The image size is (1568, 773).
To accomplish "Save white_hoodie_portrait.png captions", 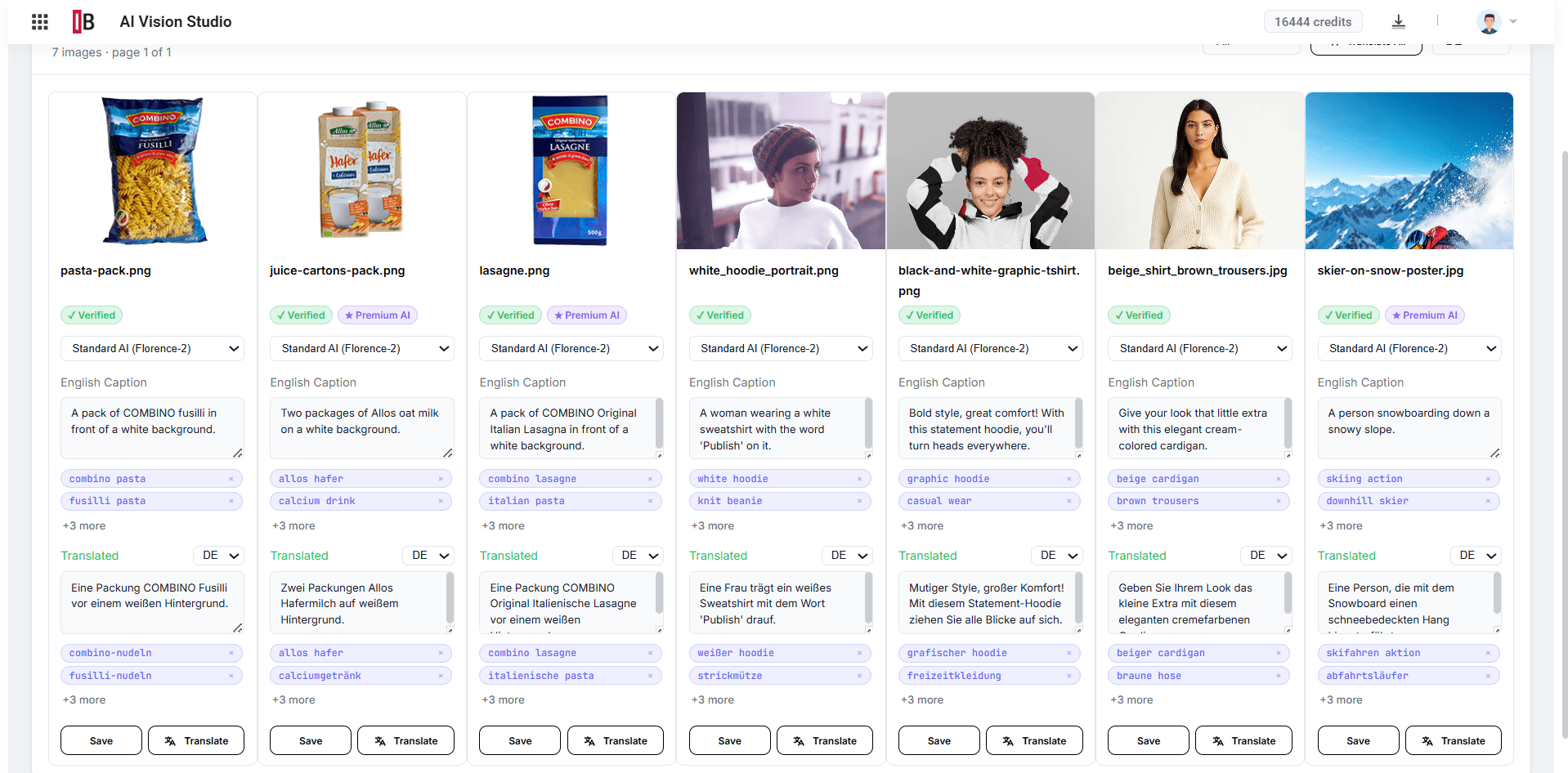I will click(x=730, y=741).
